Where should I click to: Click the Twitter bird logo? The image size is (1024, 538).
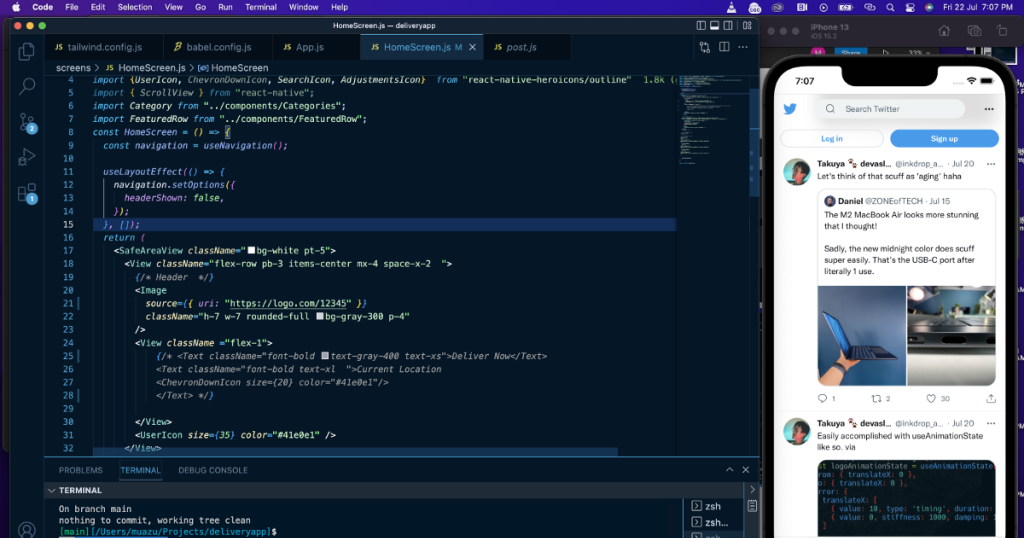point(790,109)
